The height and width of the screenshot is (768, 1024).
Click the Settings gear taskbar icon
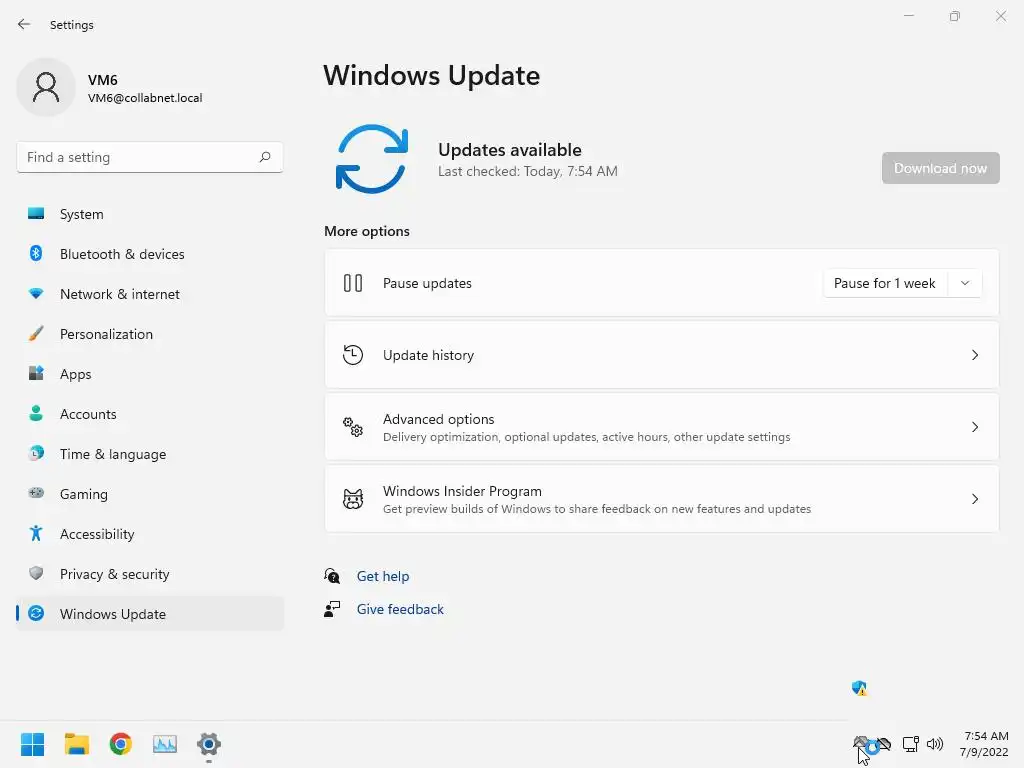pyautogui.click(x=209, y=744)
